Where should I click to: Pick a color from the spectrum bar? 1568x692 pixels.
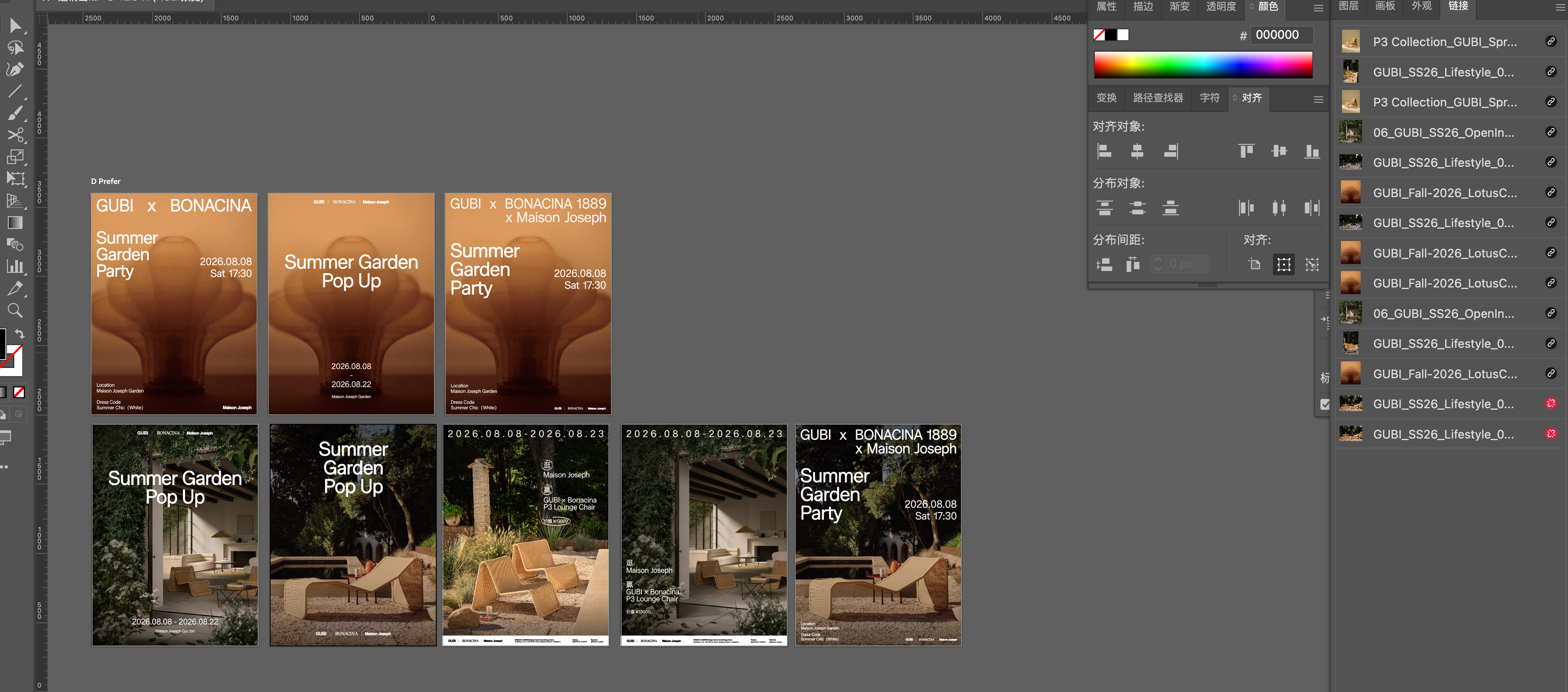(1203, 64)
